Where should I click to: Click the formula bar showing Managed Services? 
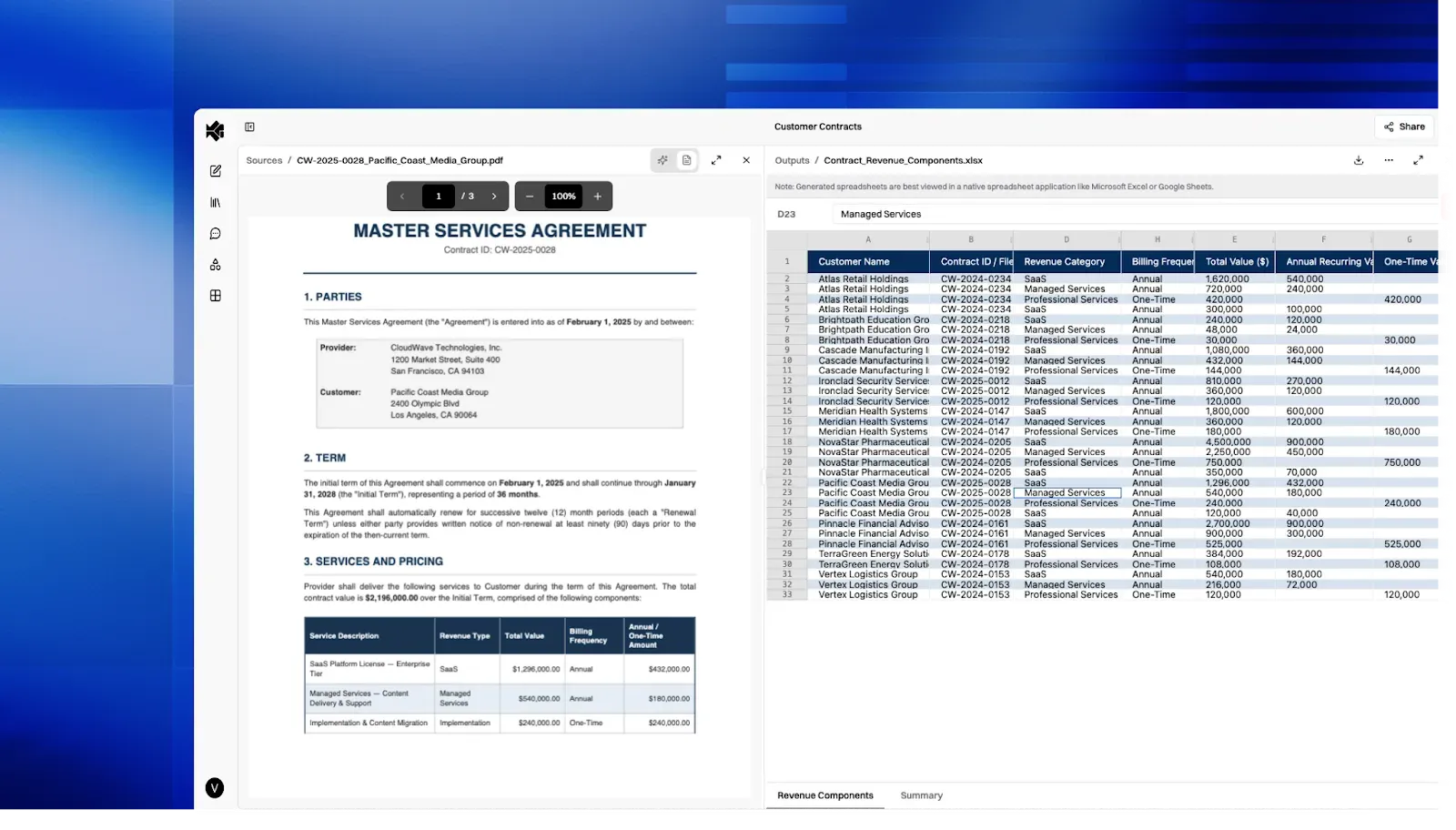pos(1135,215)
